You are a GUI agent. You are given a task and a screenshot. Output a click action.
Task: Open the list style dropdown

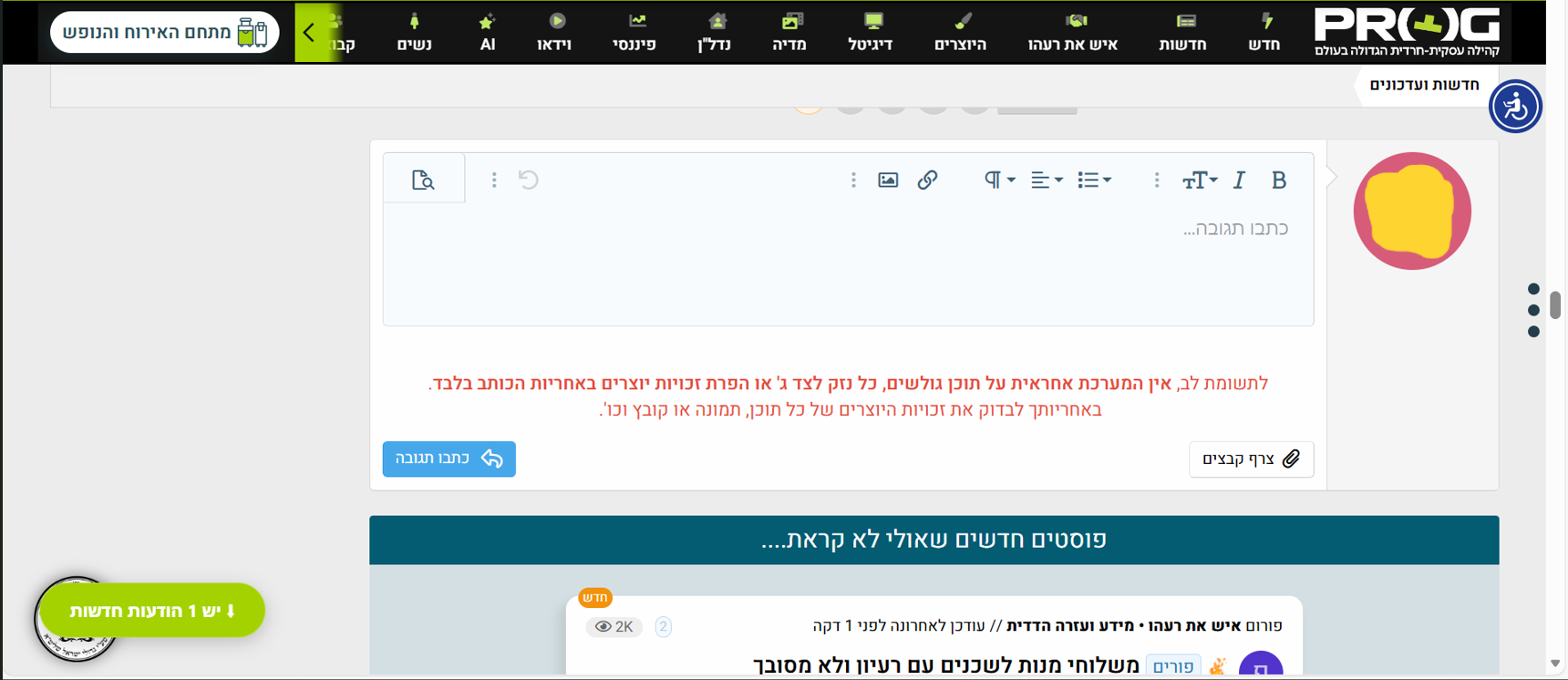[1094, 180]
